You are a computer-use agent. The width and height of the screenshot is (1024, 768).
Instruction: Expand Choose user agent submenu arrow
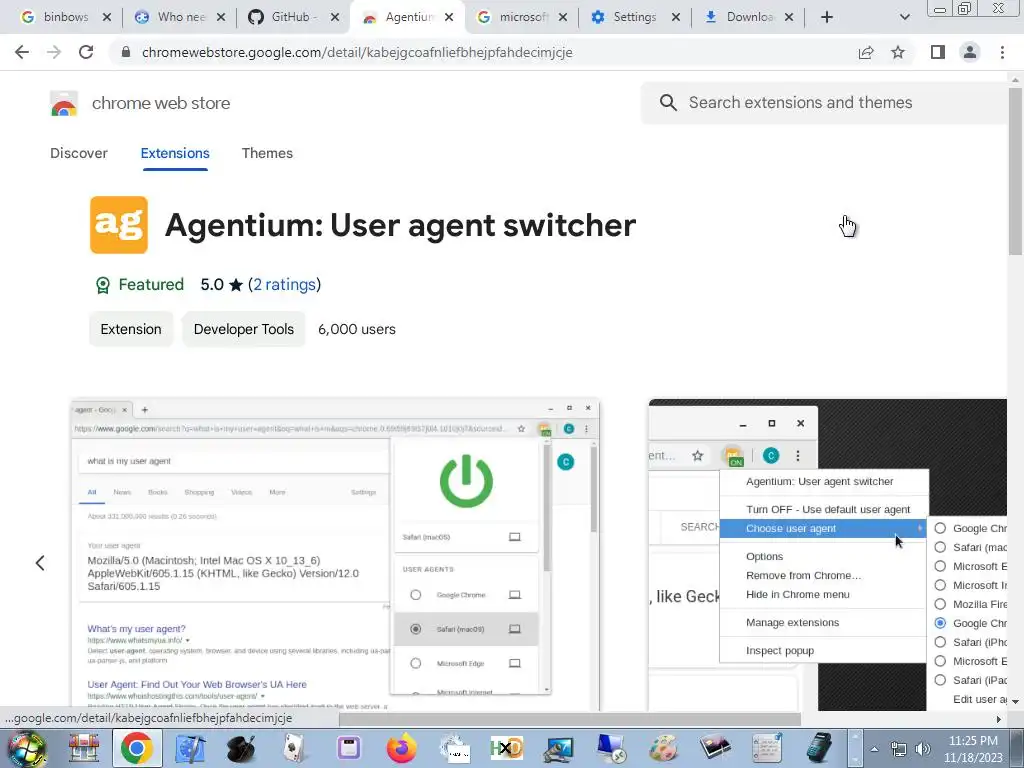(x=920, y=528)
